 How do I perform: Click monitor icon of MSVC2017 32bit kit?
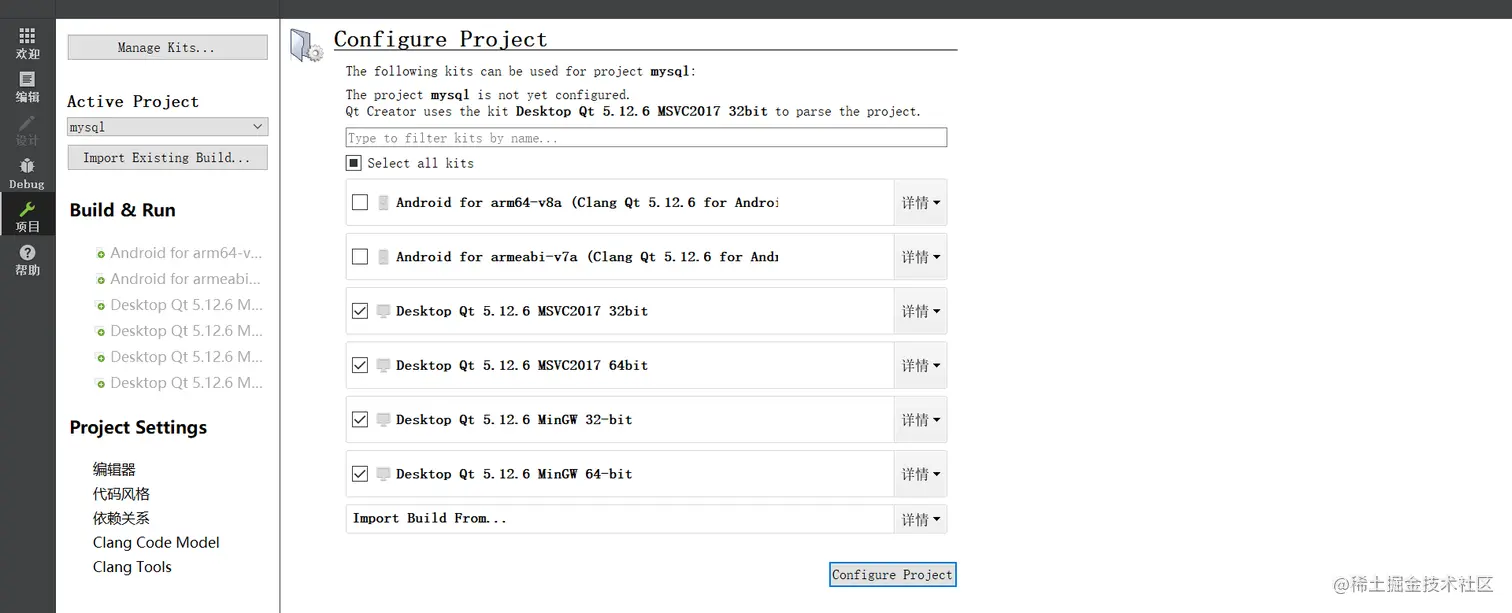pos(383,311)
